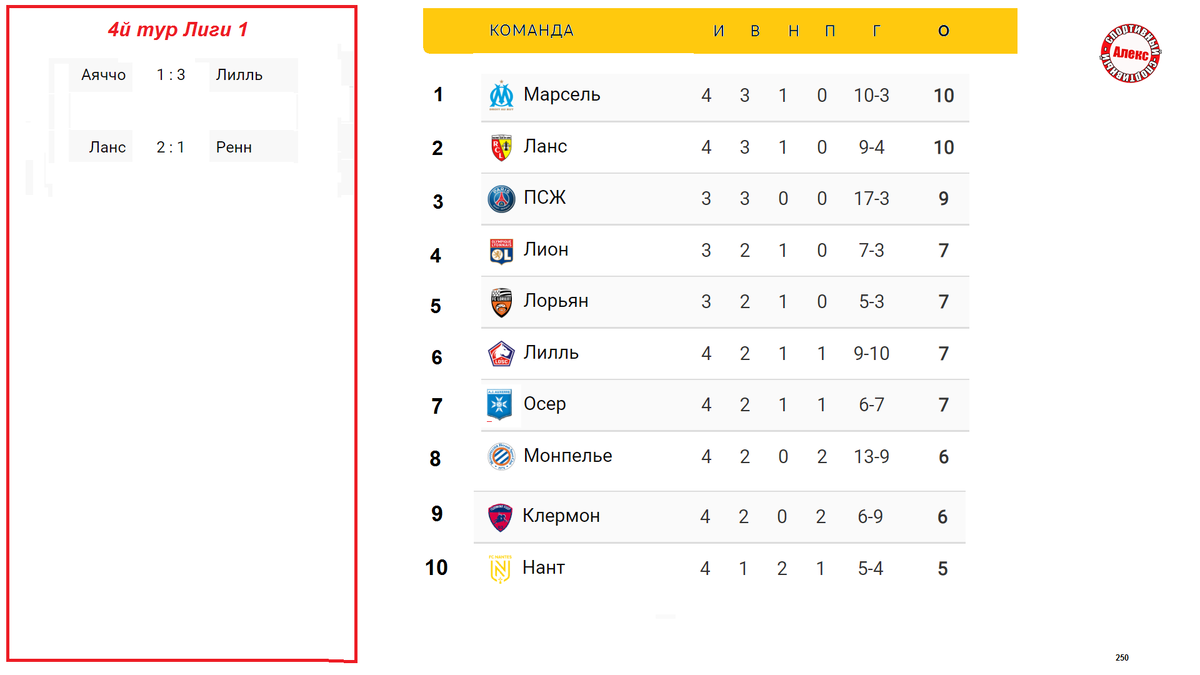1200x675 pixels.
Task: Select the Clermont club badge
Action: (500, 517)
